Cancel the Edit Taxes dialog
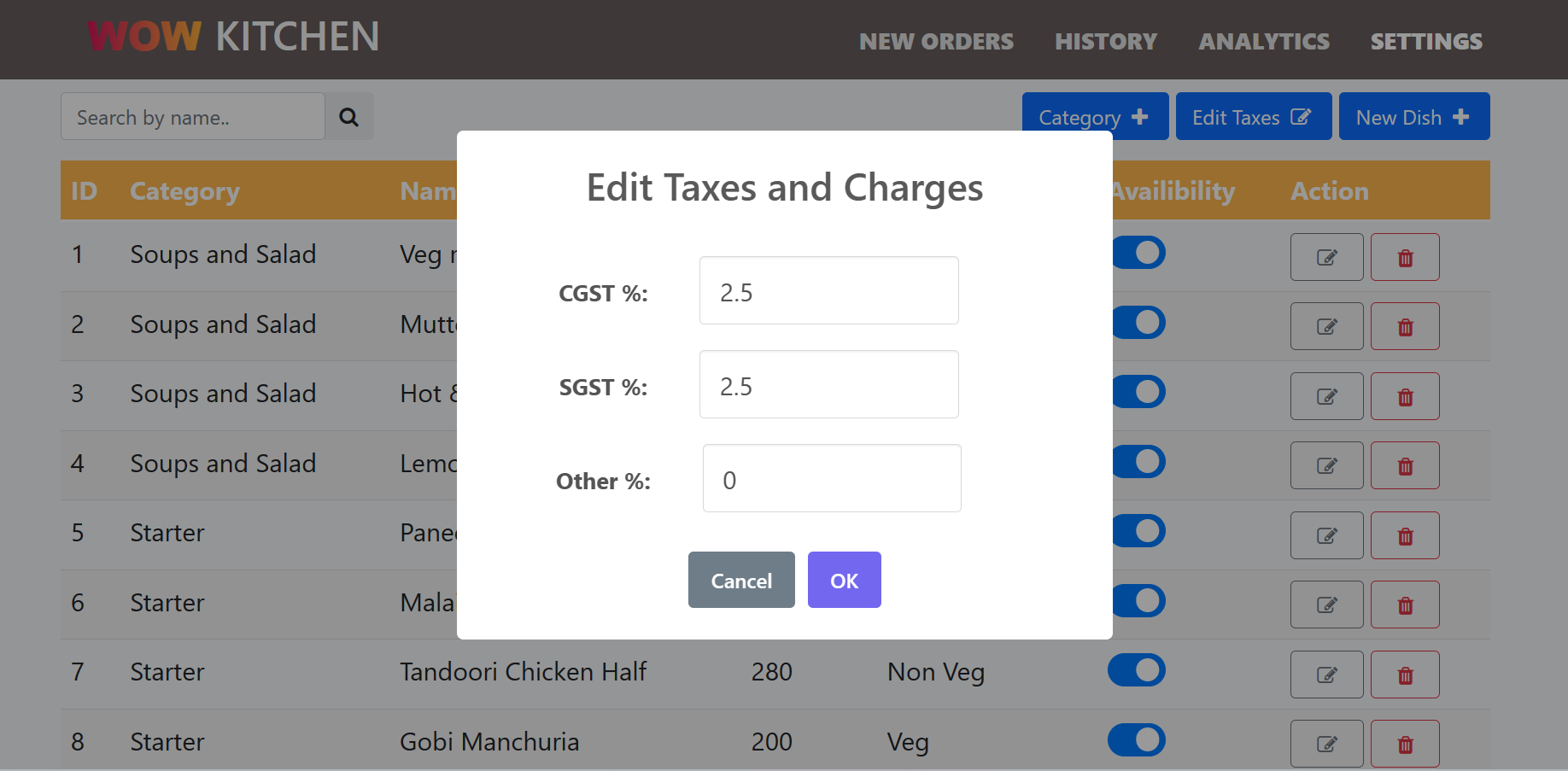The height and width of the screenshot is (771, 1568). (740, 580)
